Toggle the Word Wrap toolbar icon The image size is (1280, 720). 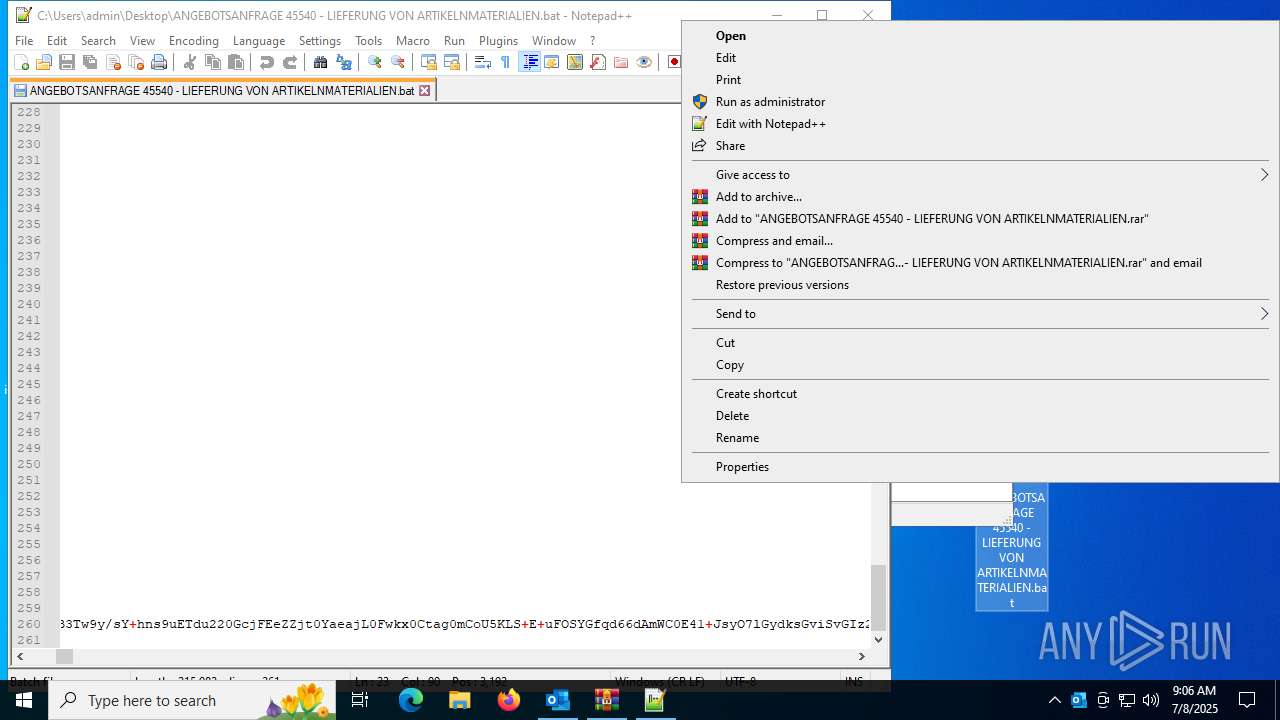click(x=483, y=62)
